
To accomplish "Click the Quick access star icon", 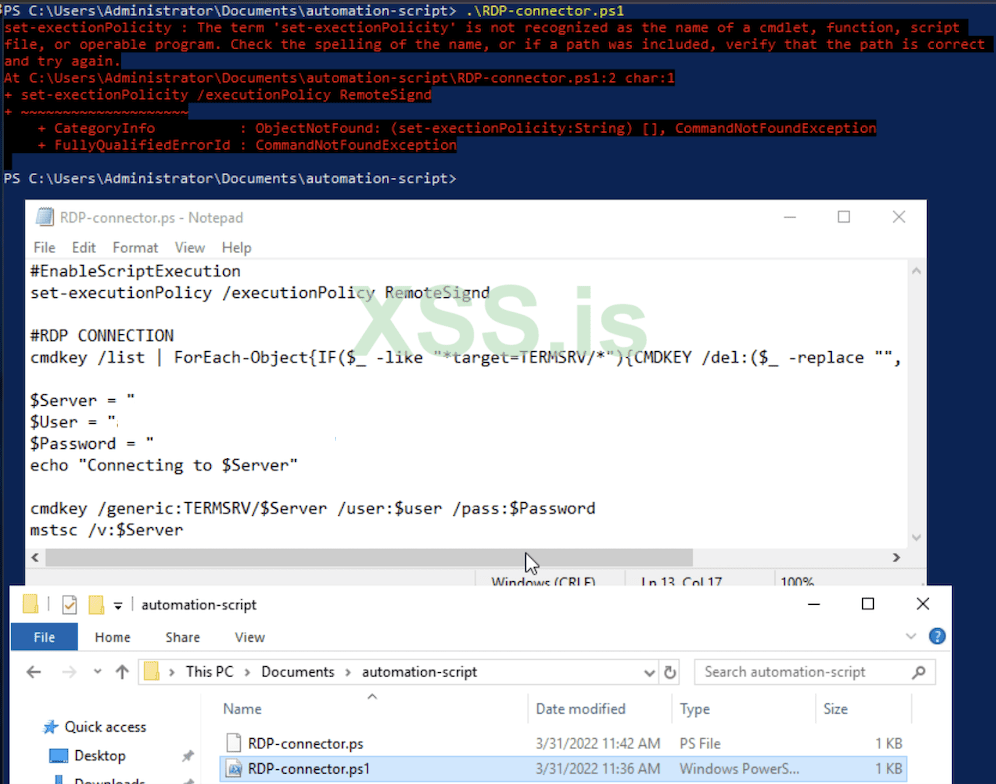I will (50, 727).
